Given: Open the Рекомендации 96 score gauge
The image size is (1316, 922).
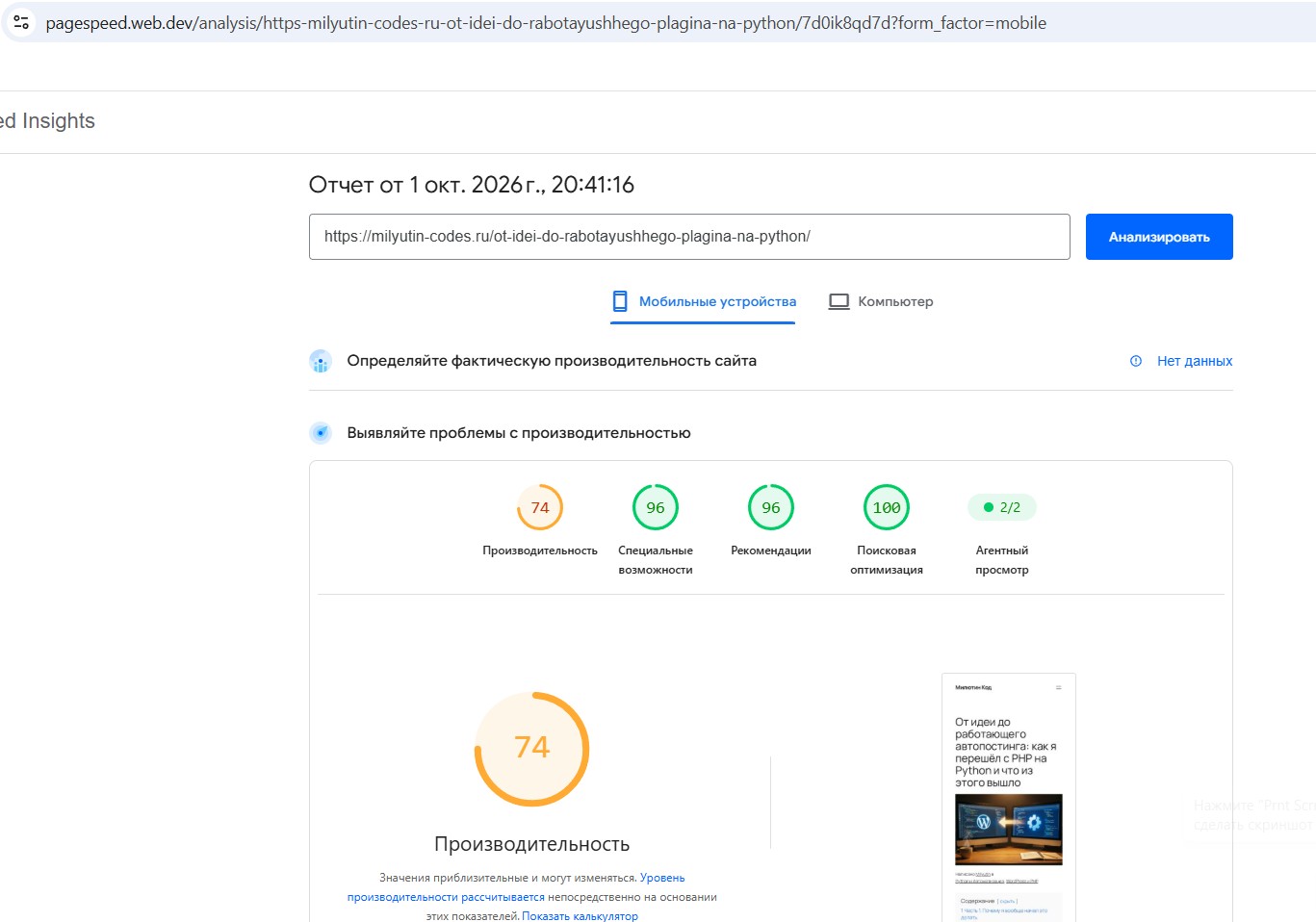Looking at the screenshot, I should pos(771,507).
